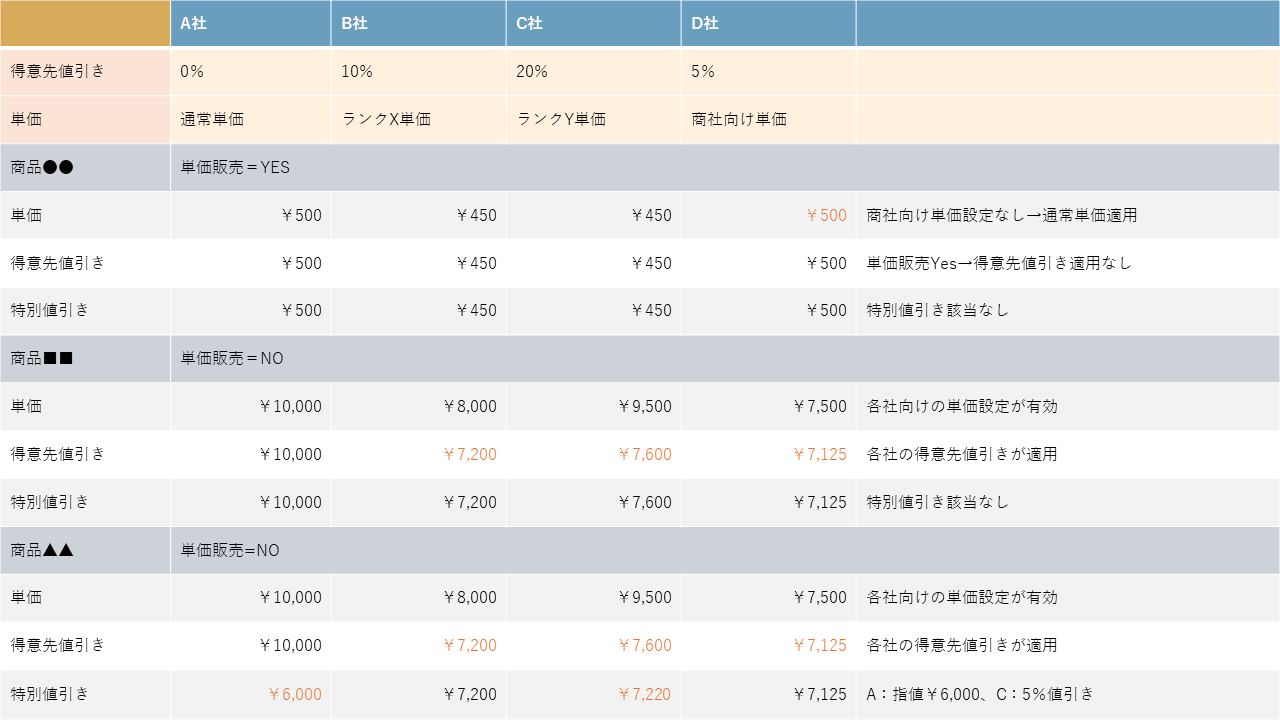This screenshot has width=1280, height=720.
Task: Select 商品▲▲ 特別値引き ￥7,125 for D社
Action: (x=768, y=694)
